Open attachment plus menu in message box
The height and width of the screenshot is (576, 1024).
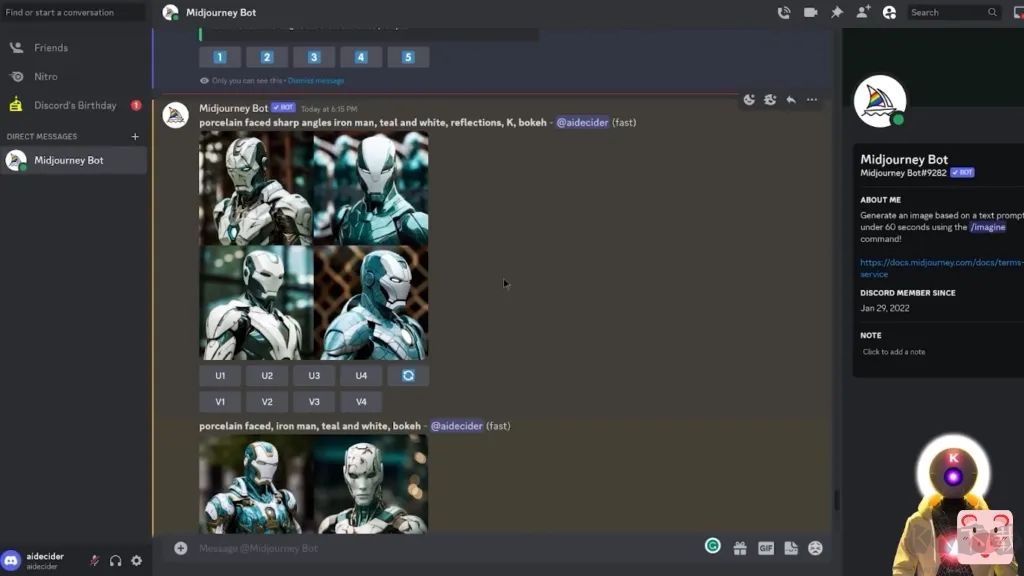(180, 548)
